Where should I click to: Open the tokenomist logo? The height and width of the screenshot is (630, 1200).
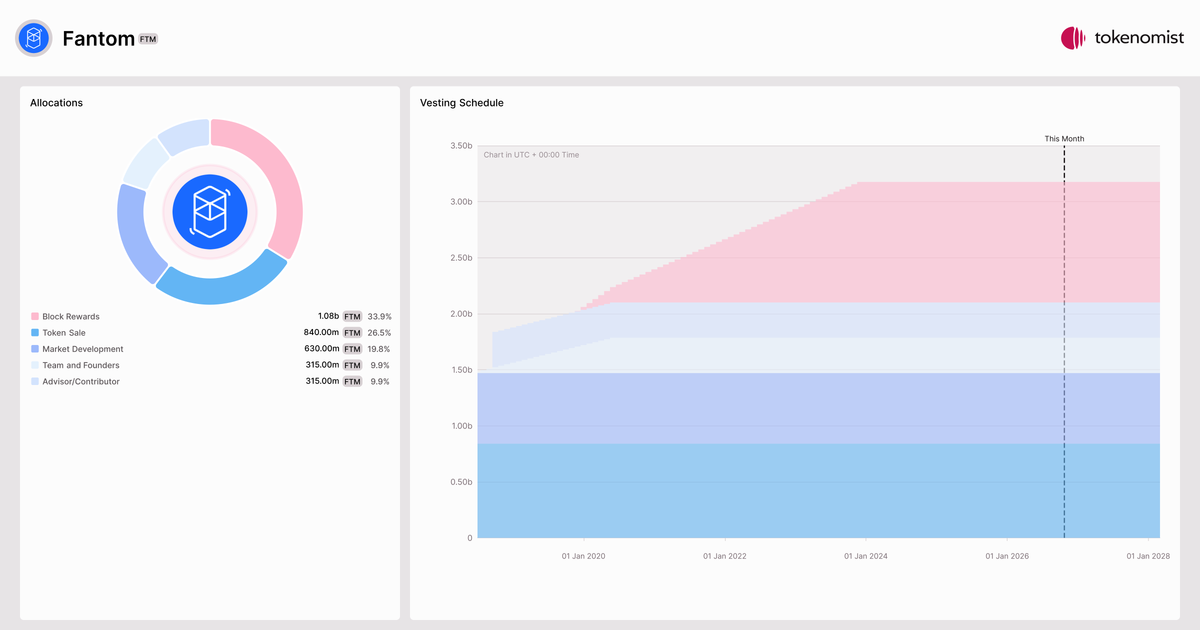[1122, 38]
